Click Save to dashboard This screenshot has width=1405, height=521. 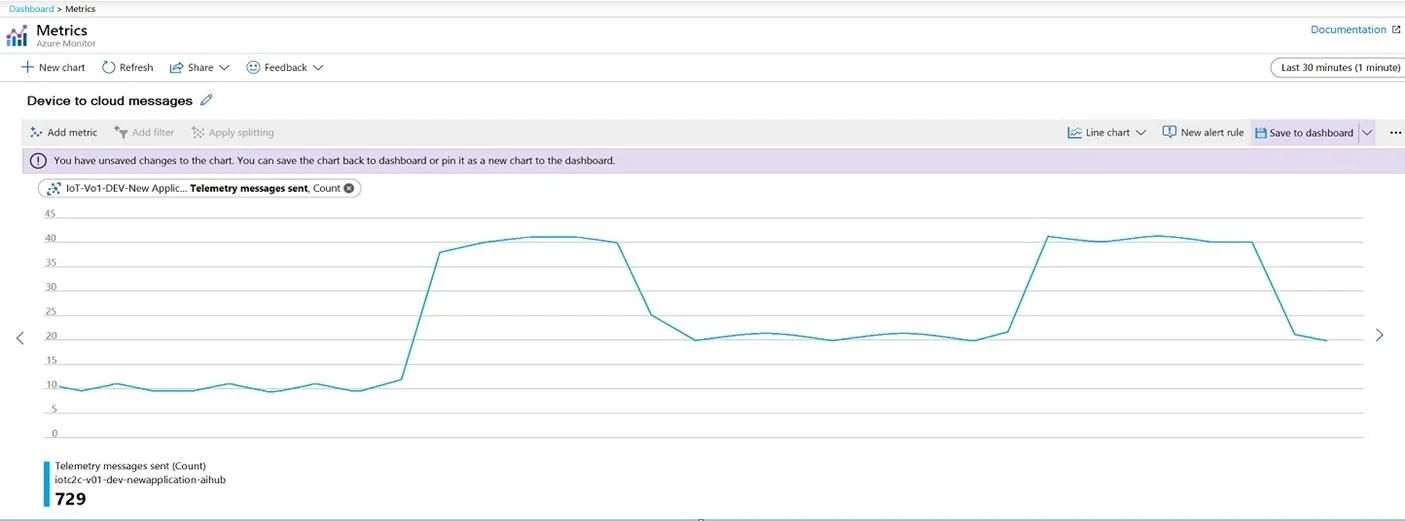[1304, 132]
